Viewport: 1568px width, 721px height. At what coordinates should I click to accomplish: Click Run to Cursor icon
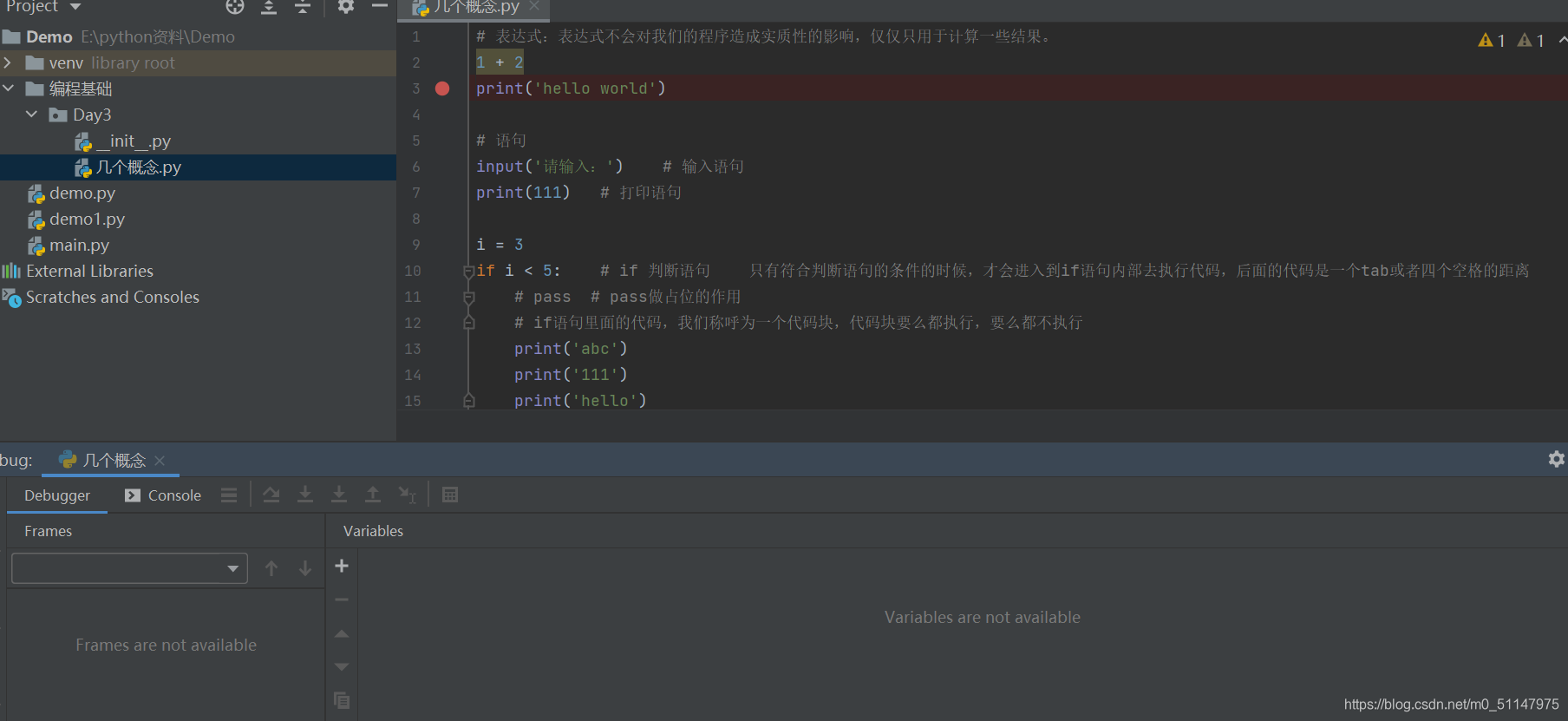click(x=407, y=495)
